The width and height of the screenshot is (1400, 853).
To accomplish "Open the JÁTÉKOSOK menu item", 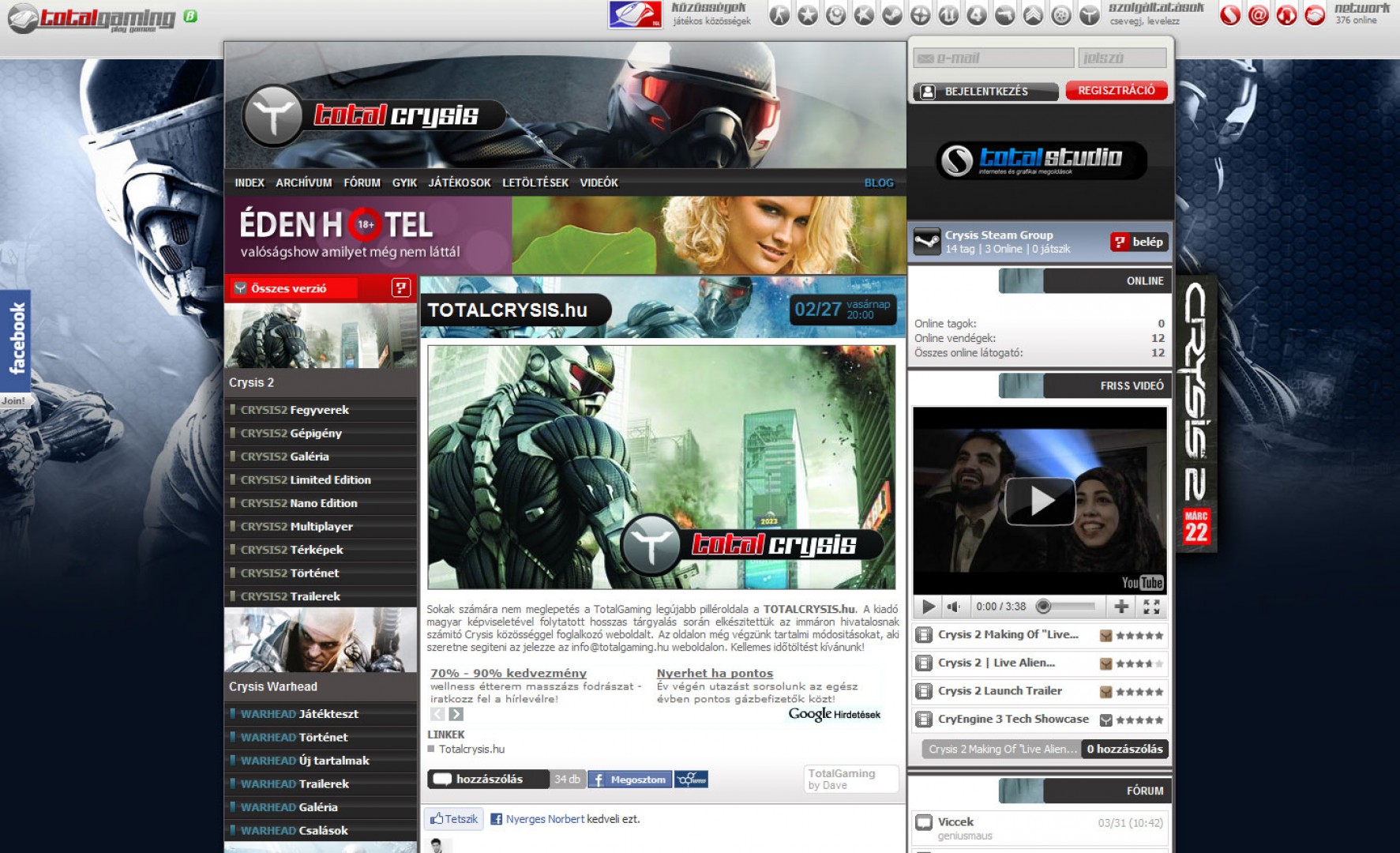I will [460, 182].
